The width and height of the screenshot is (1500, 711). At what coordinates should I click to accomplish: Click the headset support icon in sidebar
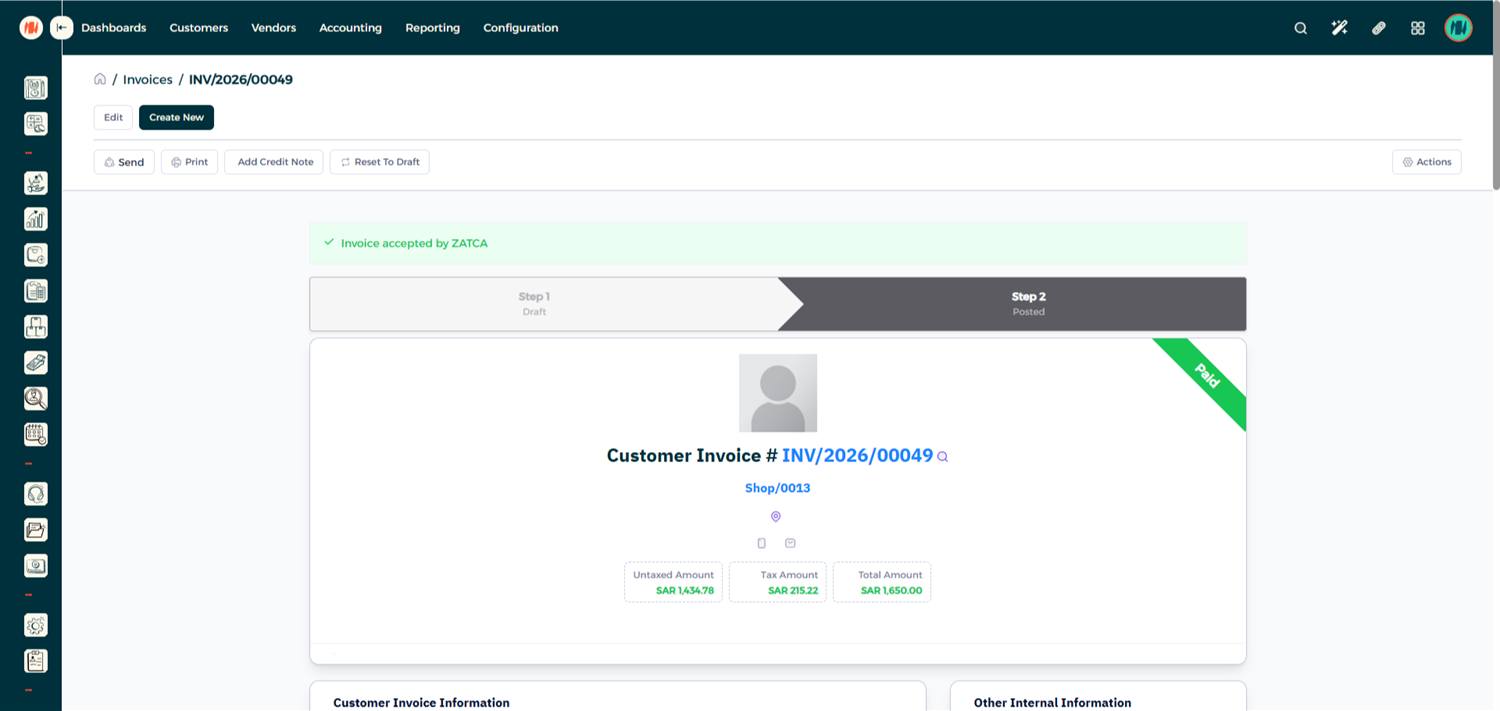(x=36, y=494)
